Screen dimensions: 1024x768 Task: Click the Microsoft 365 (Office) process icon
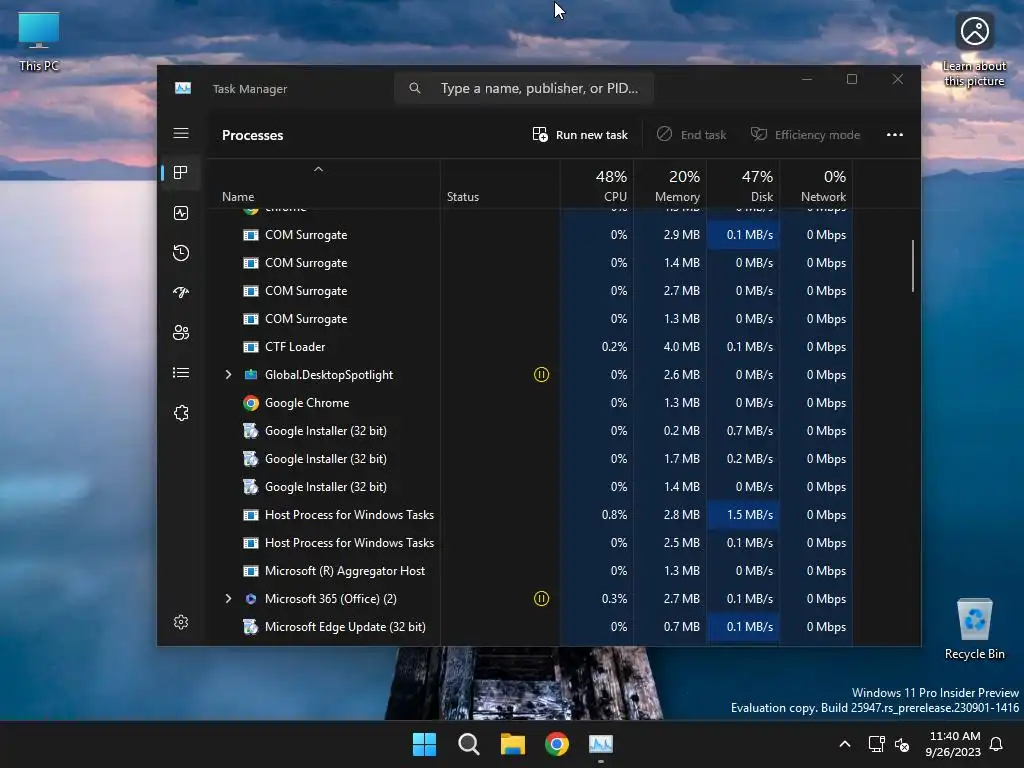point(251,599)
